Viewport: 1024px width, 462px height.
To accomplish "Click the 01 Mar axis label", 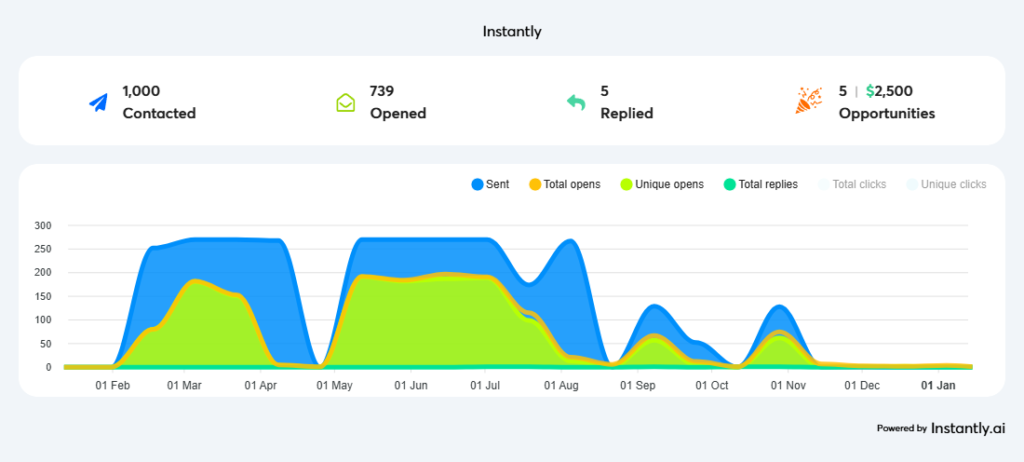I will [x=184, y=386].
